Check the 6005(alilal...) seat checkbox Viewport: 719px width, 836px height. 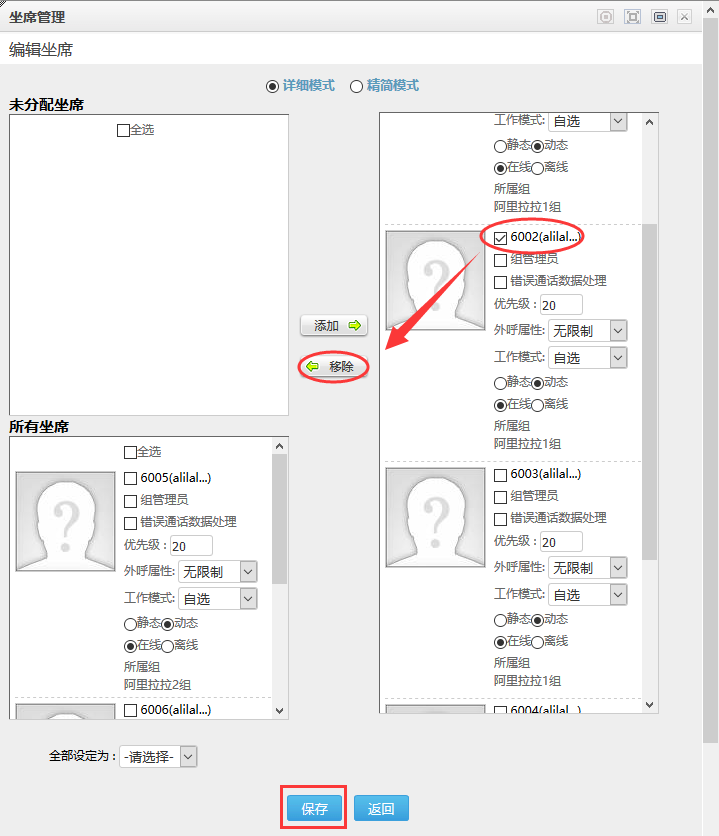(x=131, y=478)
